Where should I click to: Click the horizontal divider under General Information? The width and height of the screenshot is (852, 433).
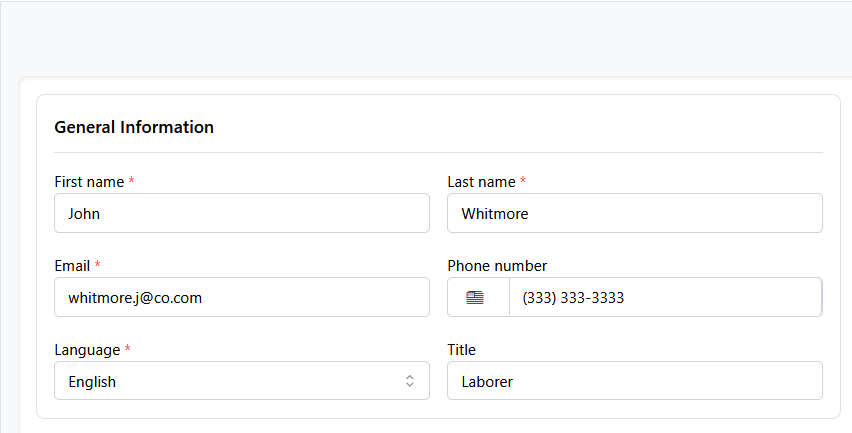tap(438, 152)
